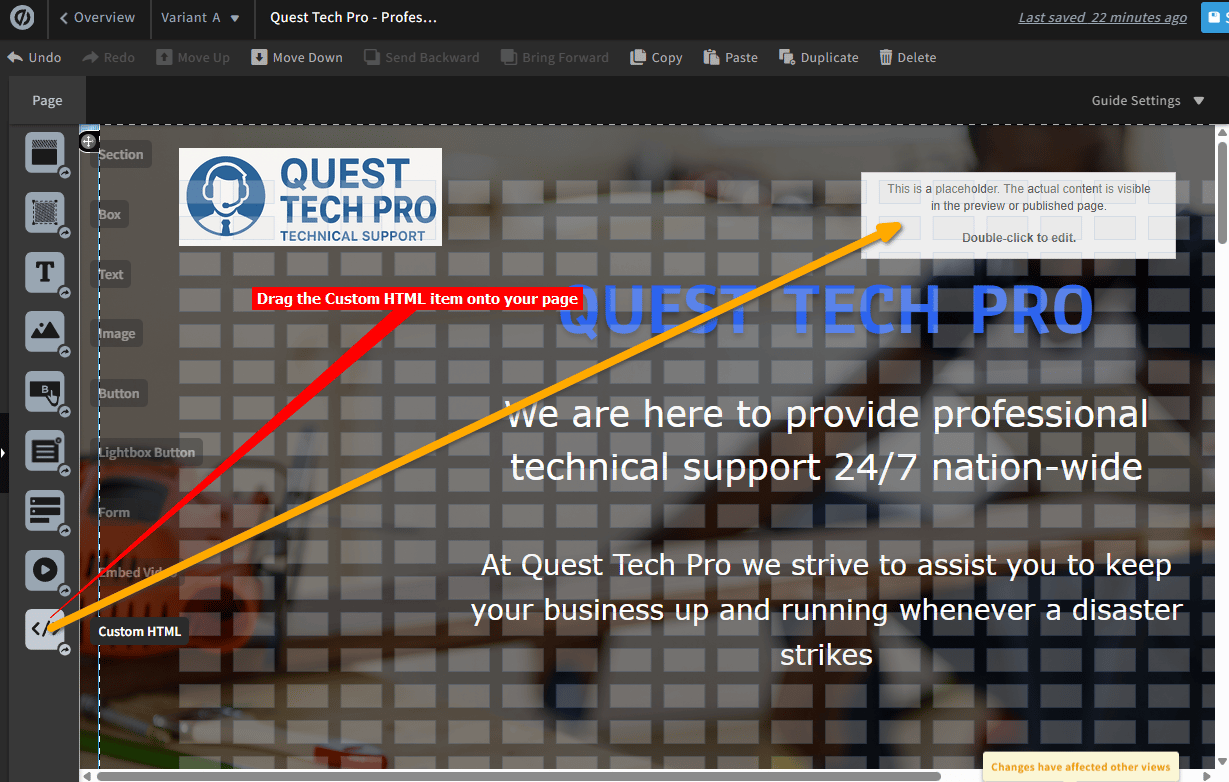The height and width of the screenshot is (782, 1229).
Task: Select the Section widget icon
Action: [45, 153]
